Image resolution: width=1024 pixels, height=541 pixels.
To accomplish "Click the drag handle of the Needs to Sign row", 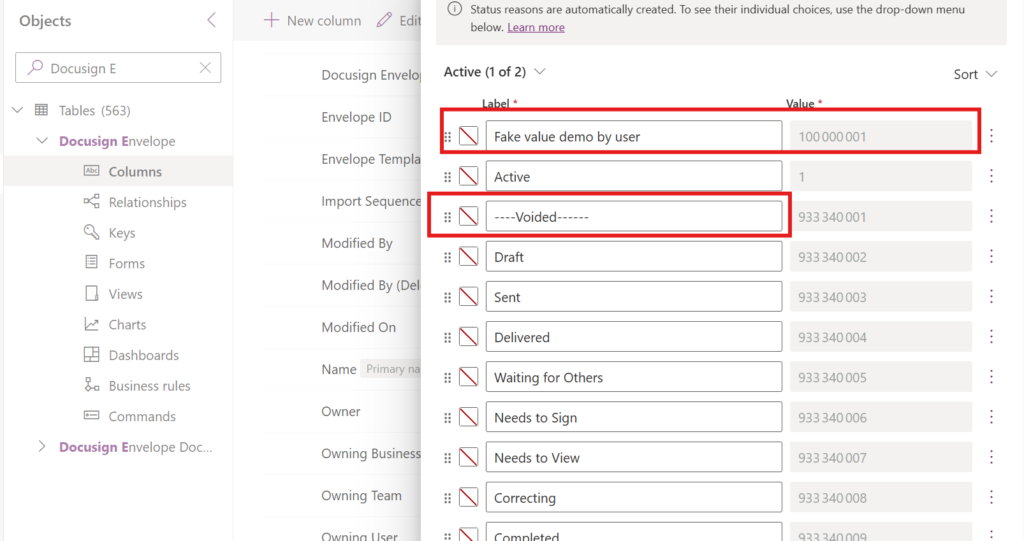I will (x=447, y=418).
